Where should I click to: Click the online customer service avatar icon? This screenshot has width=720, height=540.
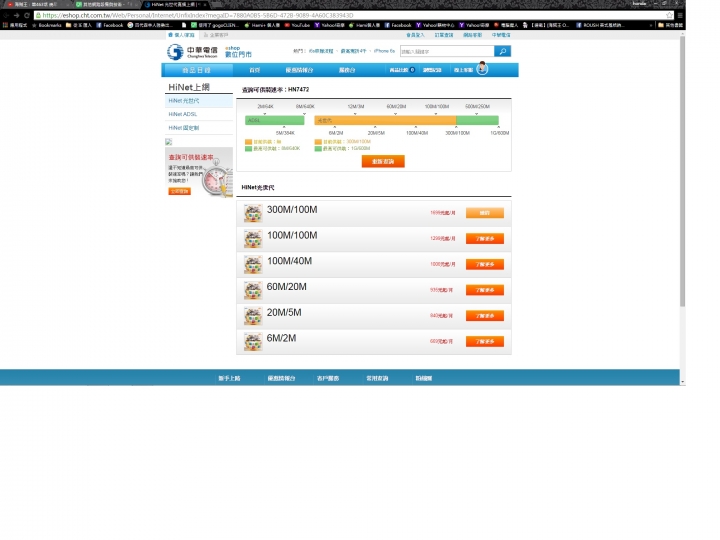[482, 68]
